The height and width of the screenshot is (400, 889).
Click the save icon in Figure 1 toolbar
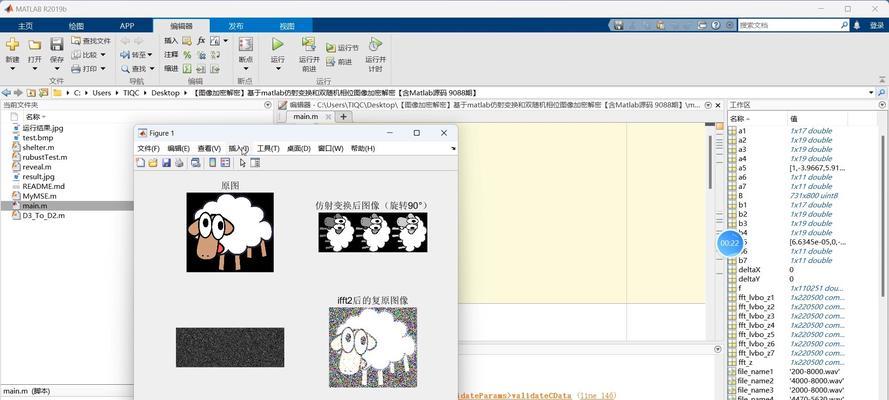(166, 163)
